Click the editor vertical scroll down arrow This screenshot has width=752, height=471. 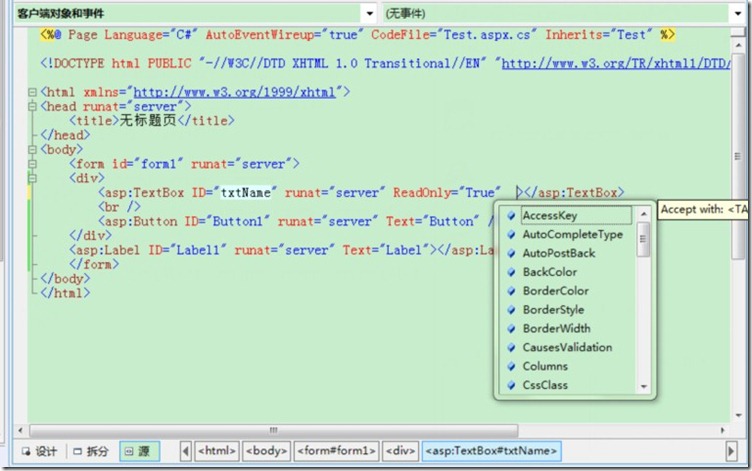738,416
